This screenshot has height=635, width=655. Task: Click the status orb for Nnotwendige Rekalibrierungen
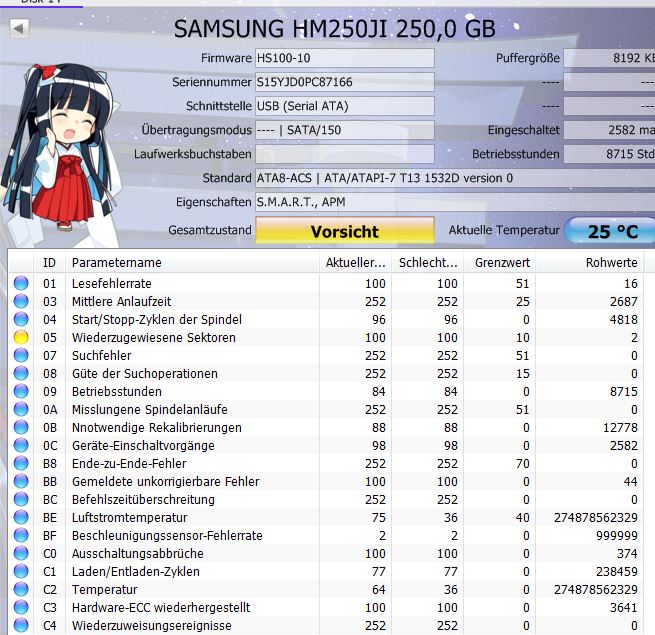[21, 427]
